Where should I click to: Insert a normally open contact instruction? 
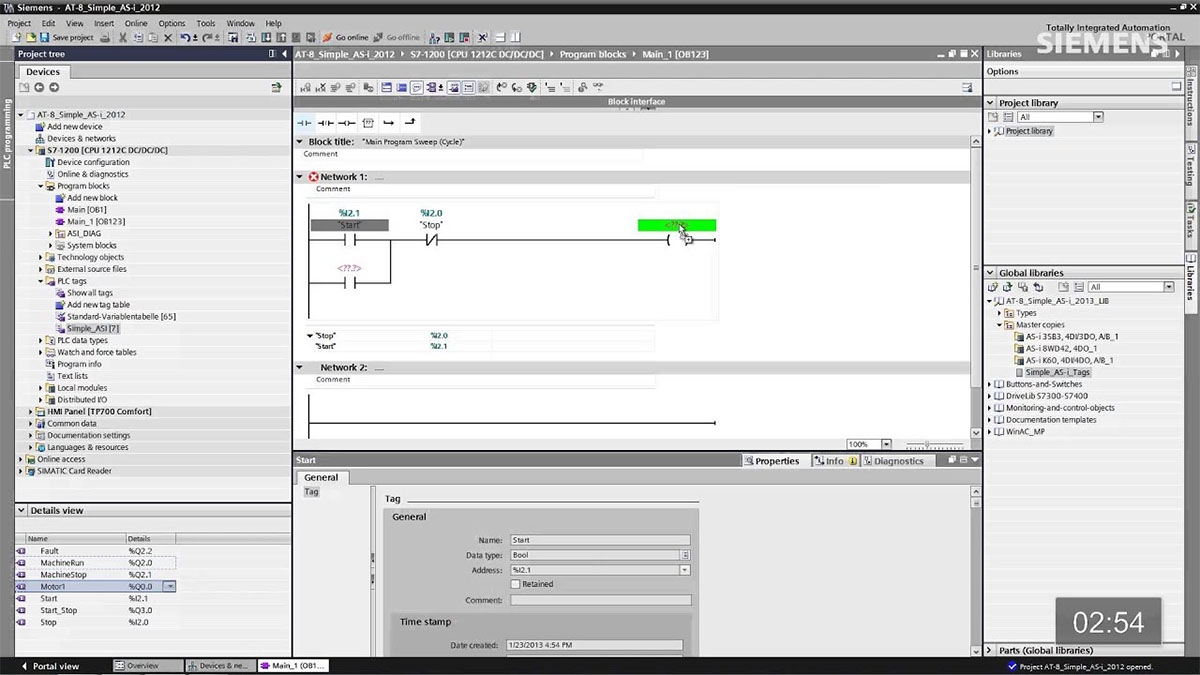[x=305, y=122]
